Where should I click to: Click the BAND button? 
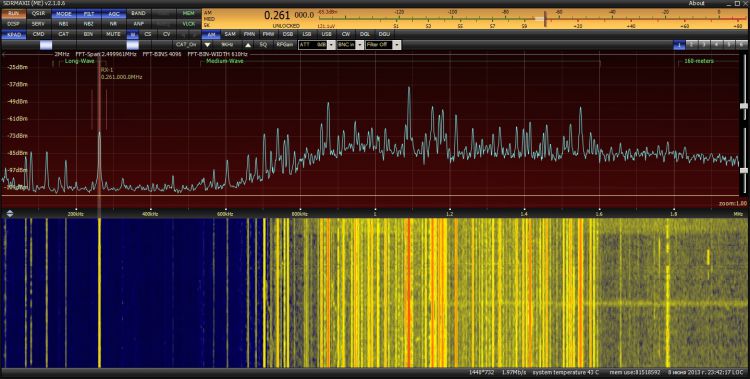[x=138, y=13]
